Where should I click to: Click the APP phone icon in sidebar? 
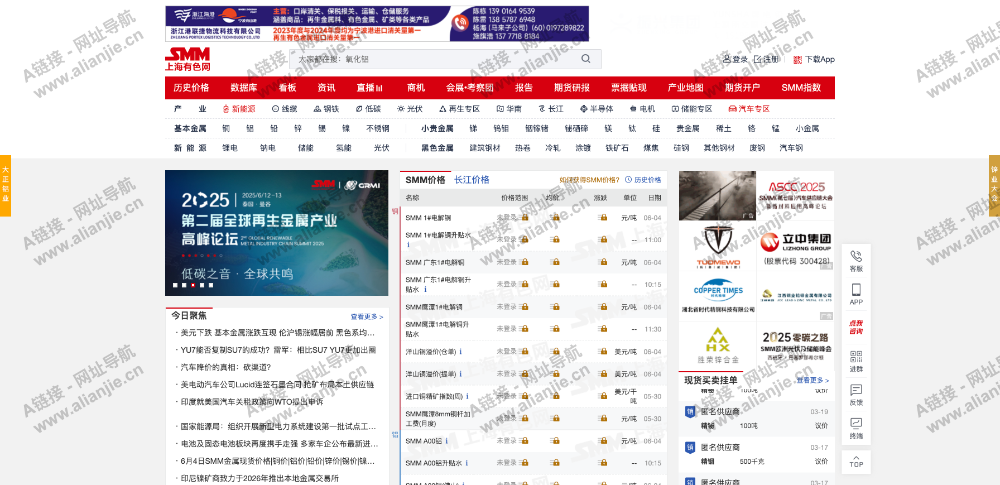click(856, 290)
